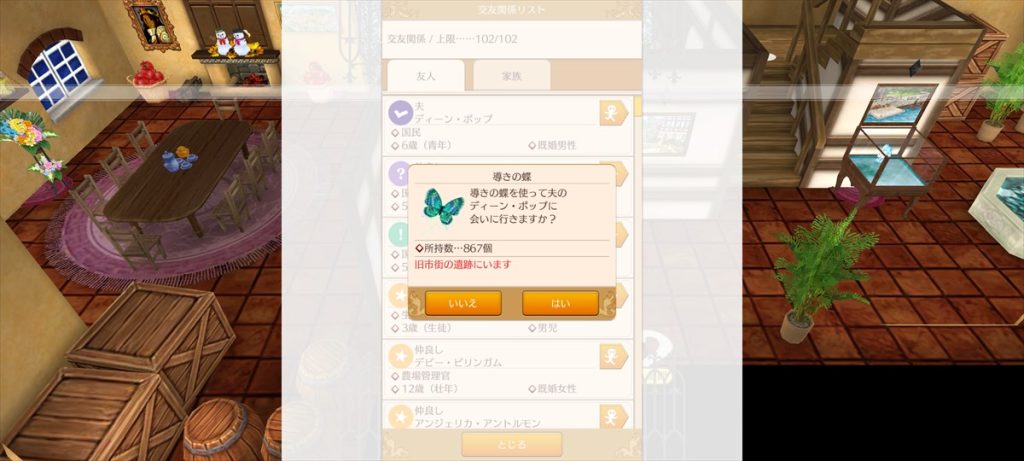This screenshot has width=1024, height=461.
Task: Click the guiding butterfly item icon
Action: pos(443,206)
